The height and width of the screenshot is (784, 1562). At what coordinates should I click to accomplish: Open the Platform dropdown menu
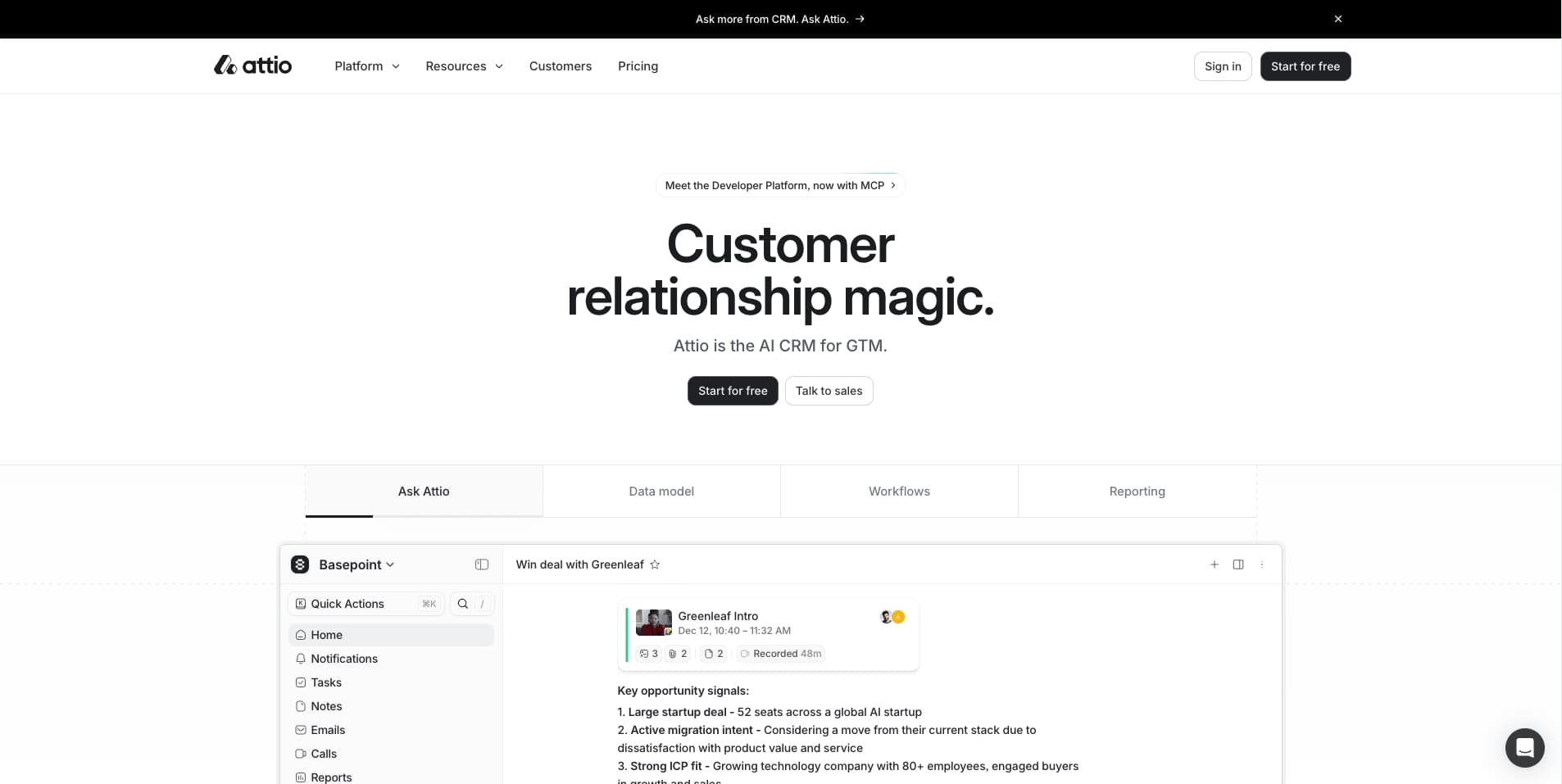tap(367, 66)
